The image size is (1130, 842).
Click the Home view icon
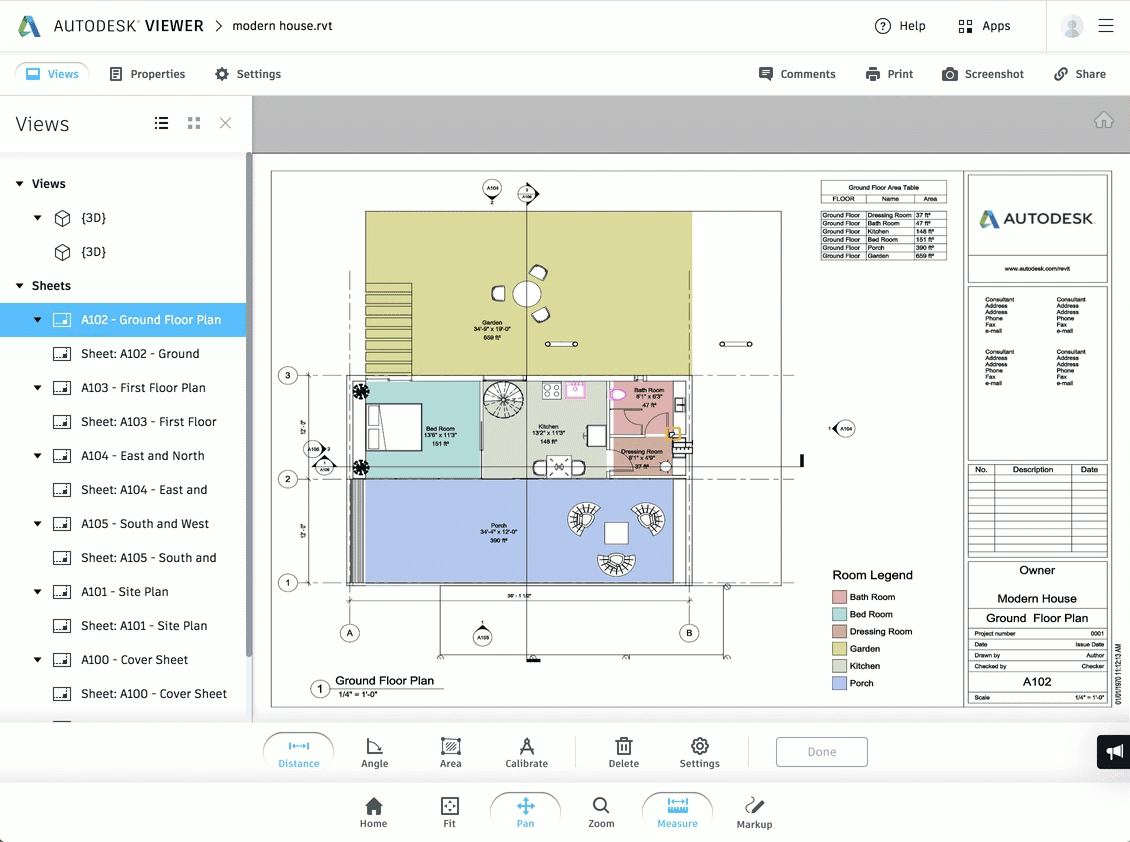click(373, 812)
